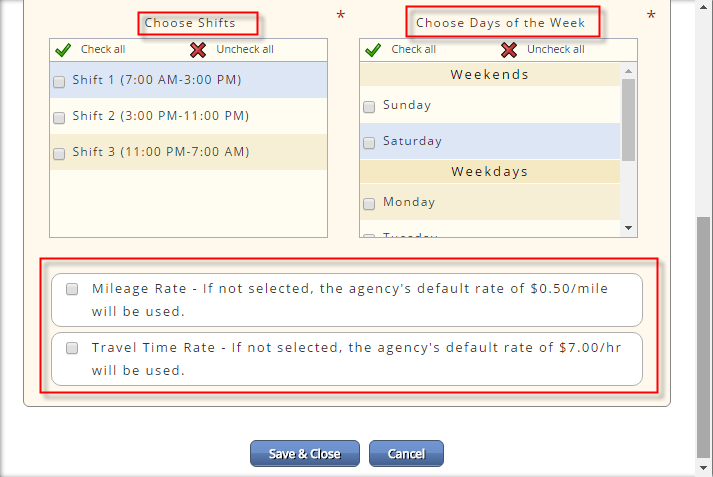
Task: Click "Uncheck all" link for days of week
Action: point(555,49)
